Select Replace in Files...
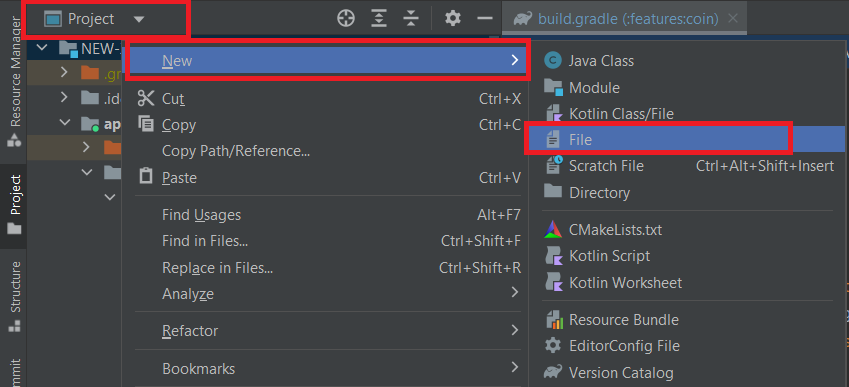Viewport: 849px width, 387px height. pos(329,267)
